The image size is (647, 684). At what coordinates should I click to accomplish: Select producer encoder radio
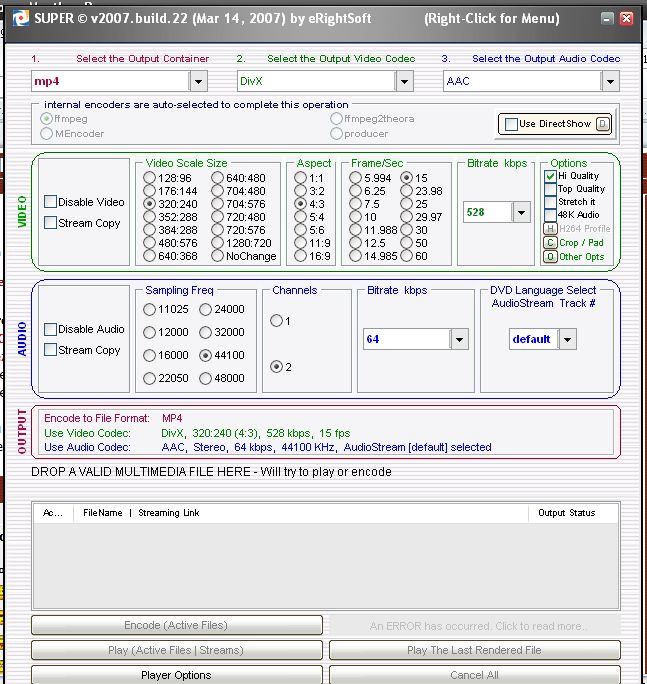point(336,133)
